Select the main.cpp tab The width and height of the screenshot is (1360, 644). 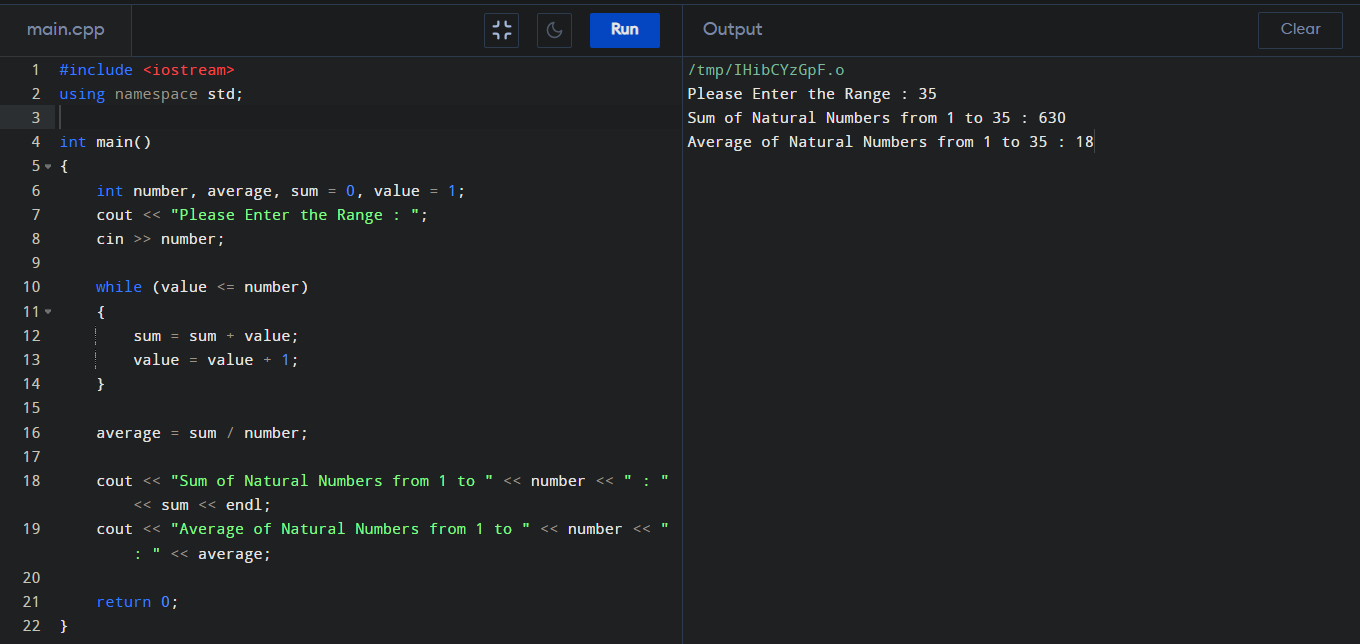[x=66, y=29]
